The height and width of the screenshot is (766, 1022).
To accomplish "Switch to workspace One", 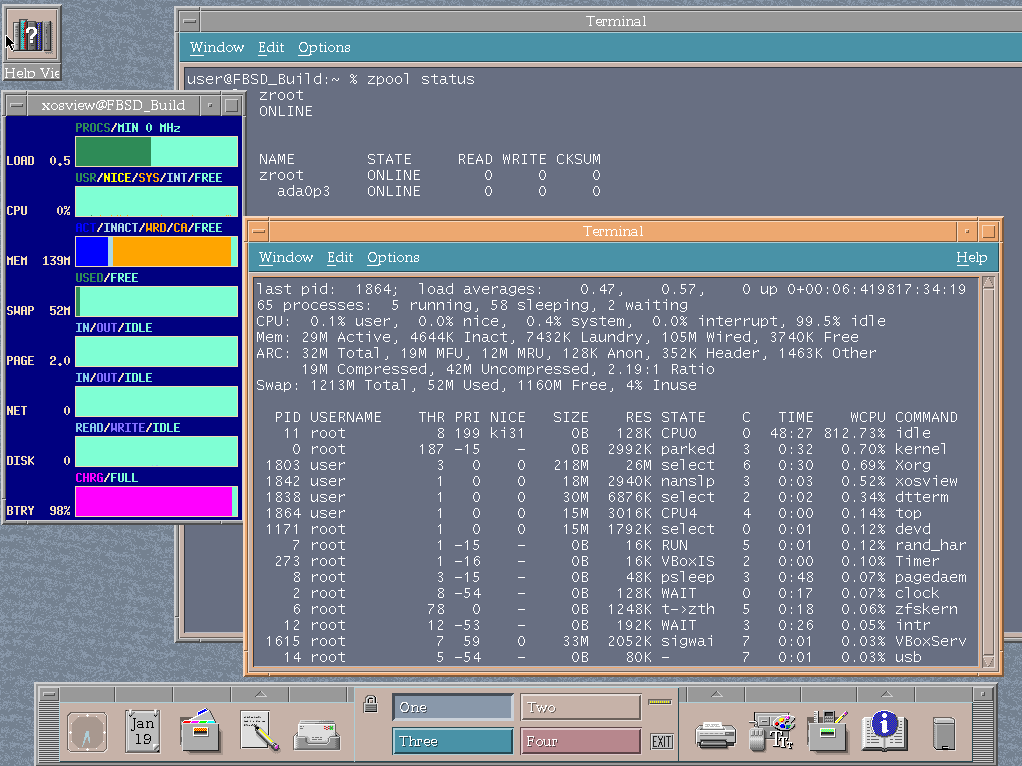I will (452, 707).
